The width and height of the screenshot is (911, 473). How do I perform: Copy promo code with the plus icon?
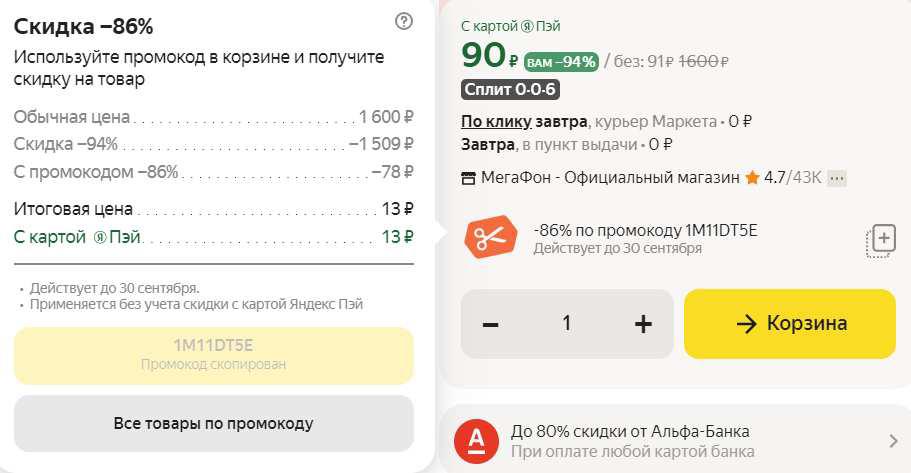(881, 240)
